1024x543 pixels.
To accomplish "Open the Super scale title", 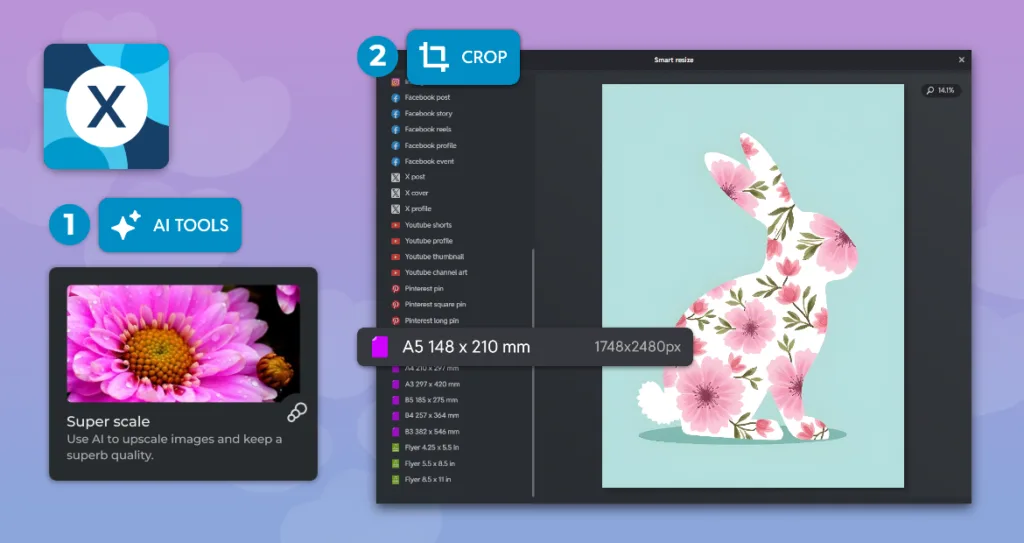I will [108, 421].
